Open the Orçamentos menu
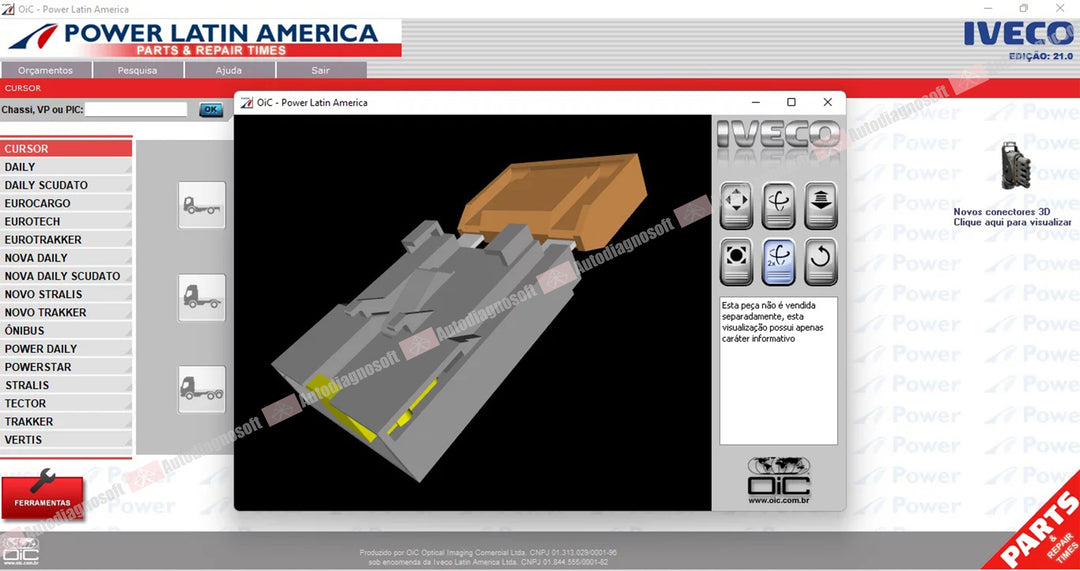Image resolution: width=1080 pixels, height=571 pixels. point(46,70)
